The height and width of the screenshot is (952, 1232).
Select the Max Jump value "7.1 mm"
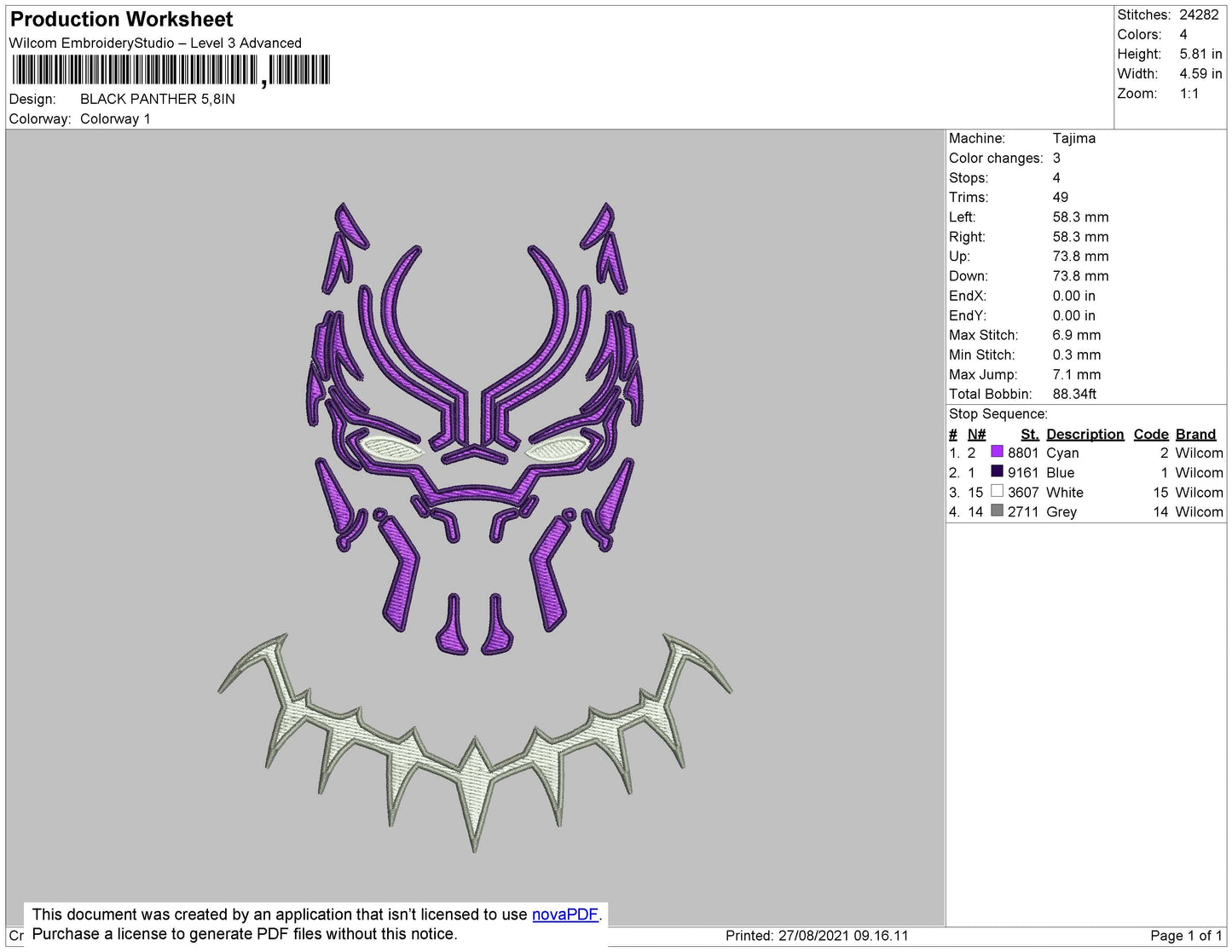[1077, 374]
